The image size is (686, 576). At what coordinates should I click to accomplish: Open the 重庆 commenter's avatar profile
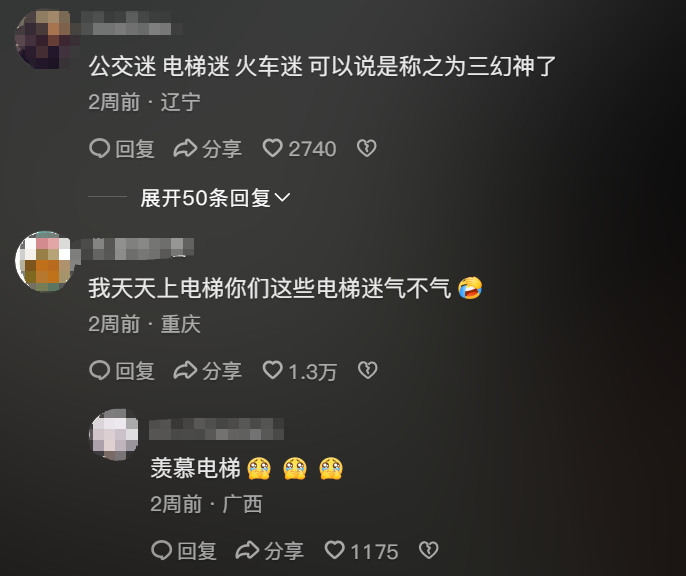point(44,261)
